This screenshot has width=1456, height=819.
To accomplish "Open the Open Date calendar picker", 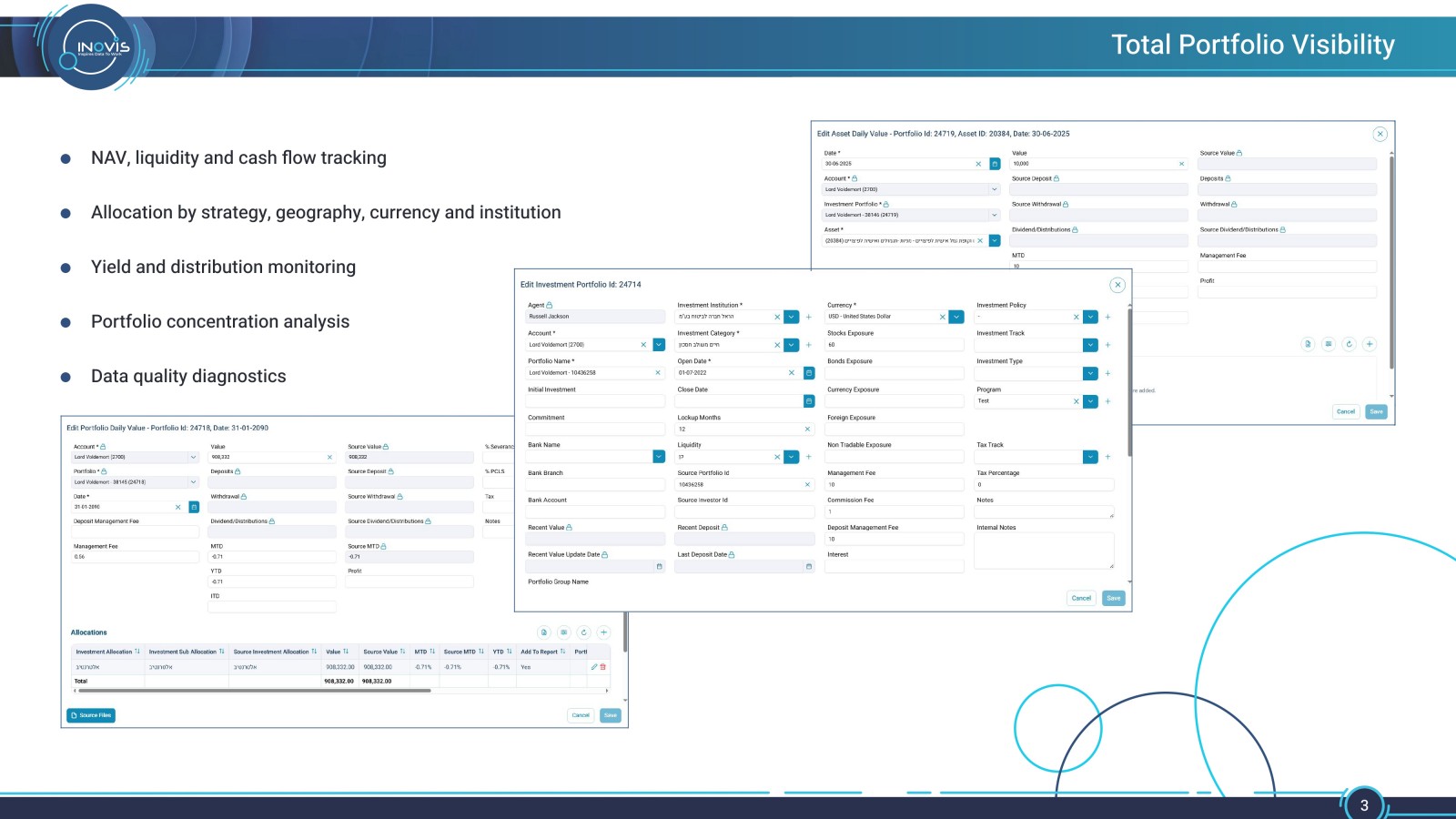I will point(809,373).
